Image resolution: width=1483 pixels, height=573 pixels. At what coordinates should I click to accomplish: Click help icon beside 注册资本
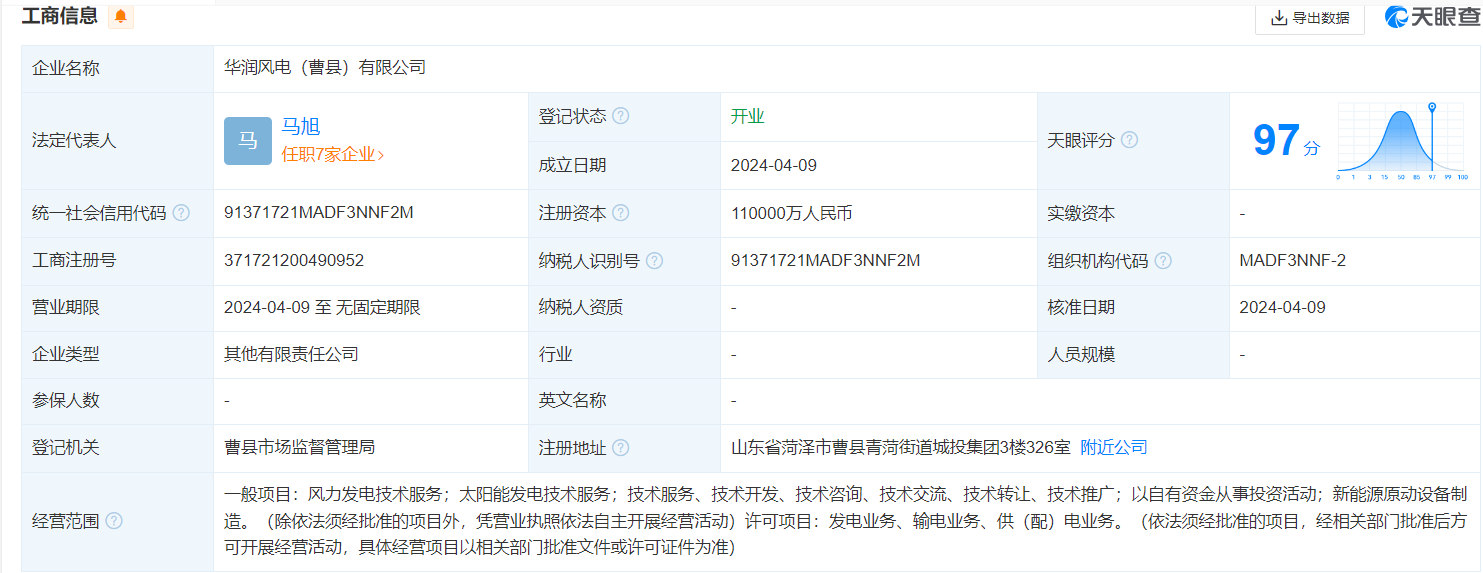[621, 213]
